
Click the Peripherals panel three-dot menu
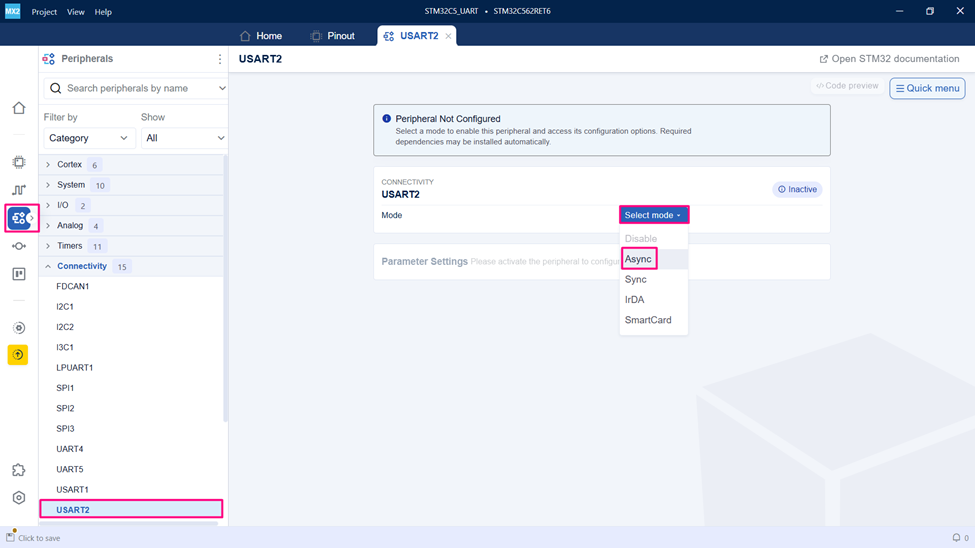coord(219,59)
